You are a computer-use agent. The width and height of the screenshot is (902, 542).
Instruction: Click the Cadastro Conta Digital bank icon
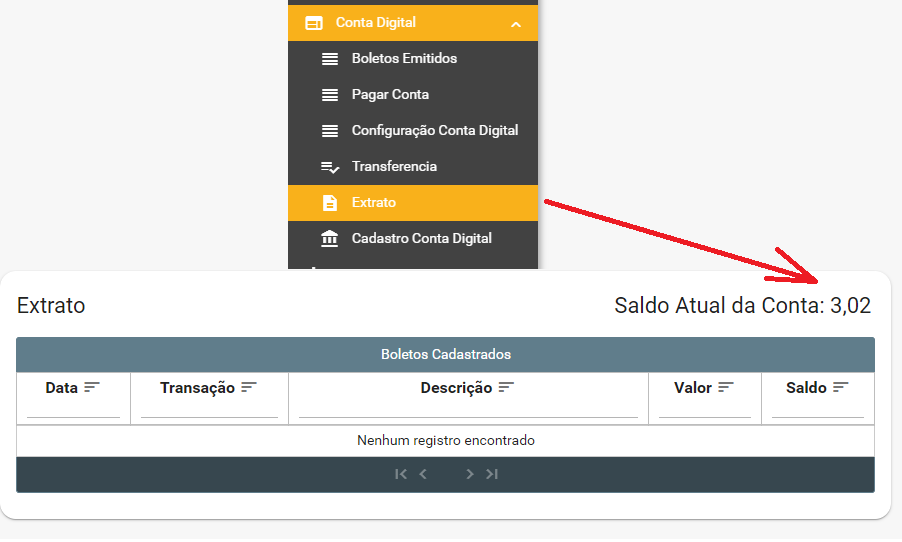coord(330,239)
